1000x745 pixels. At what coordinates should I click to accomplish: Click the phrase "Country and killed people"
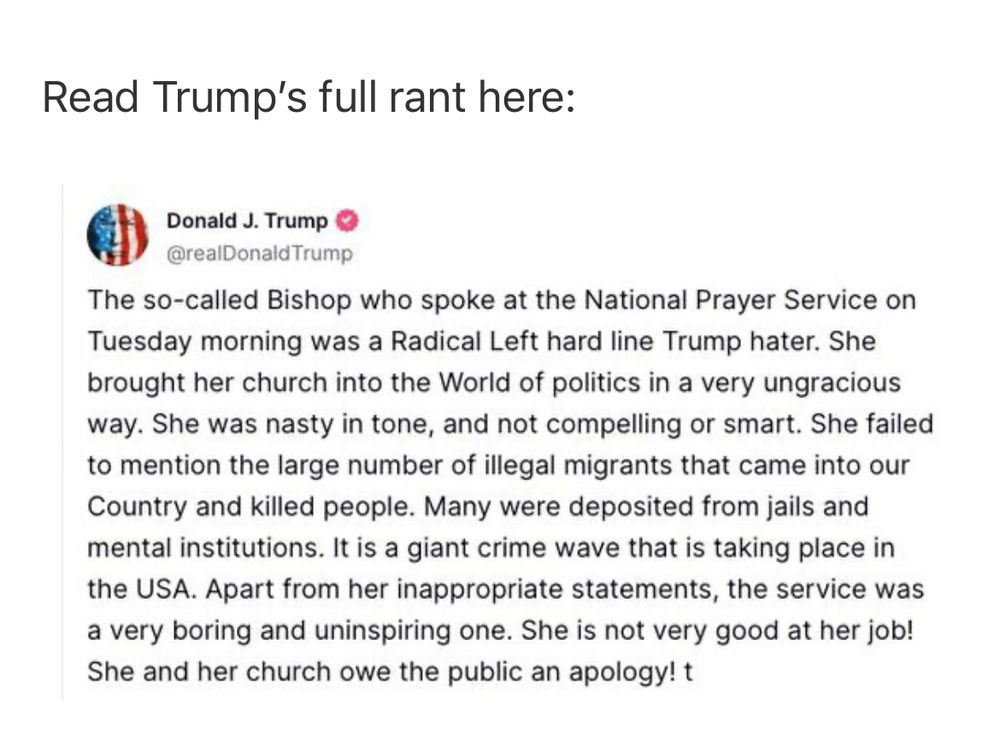click(x=251, y=506)
